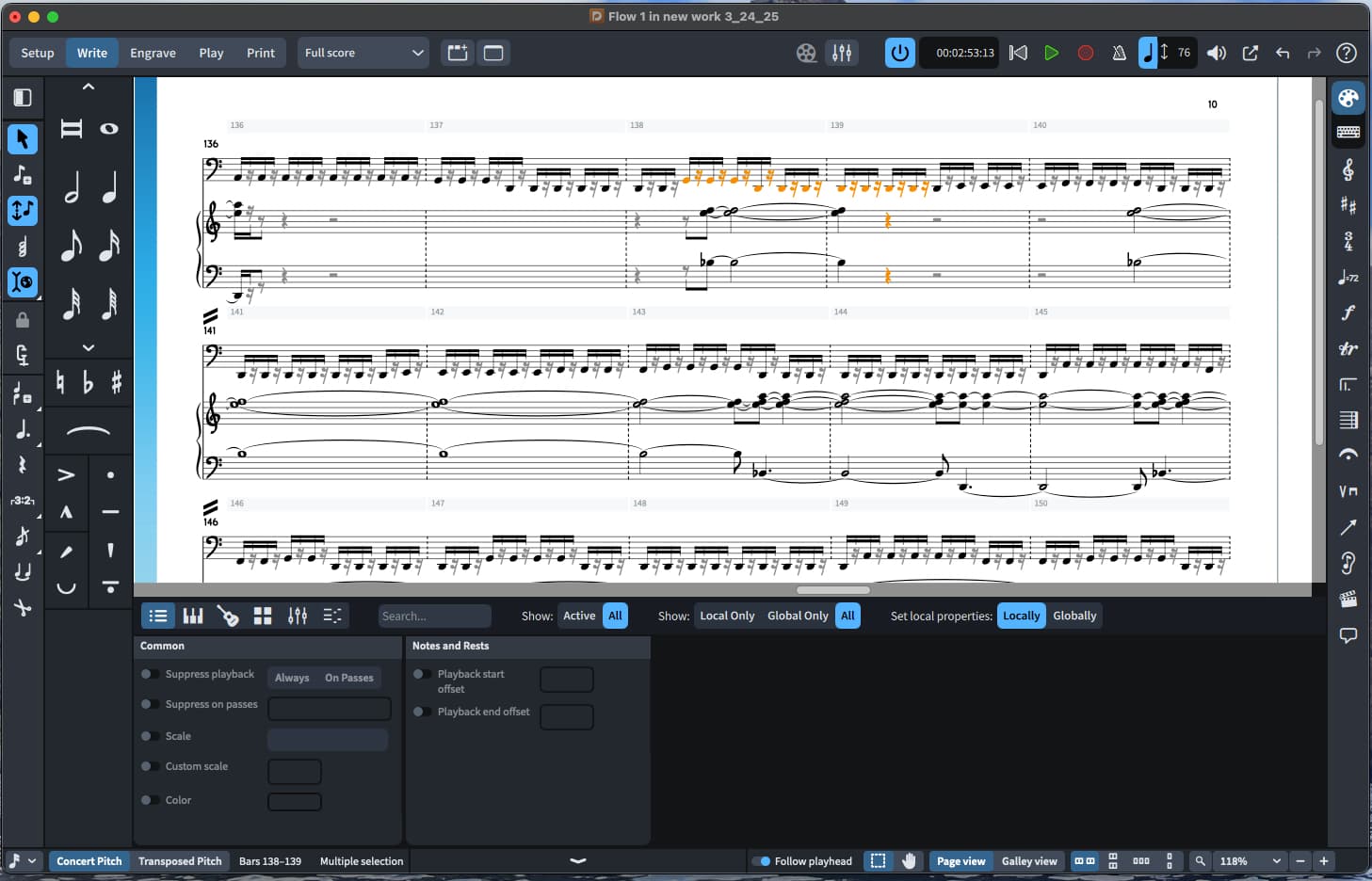Click the red Record button
Screen dimensions: 1372x881
[1085, 53]
